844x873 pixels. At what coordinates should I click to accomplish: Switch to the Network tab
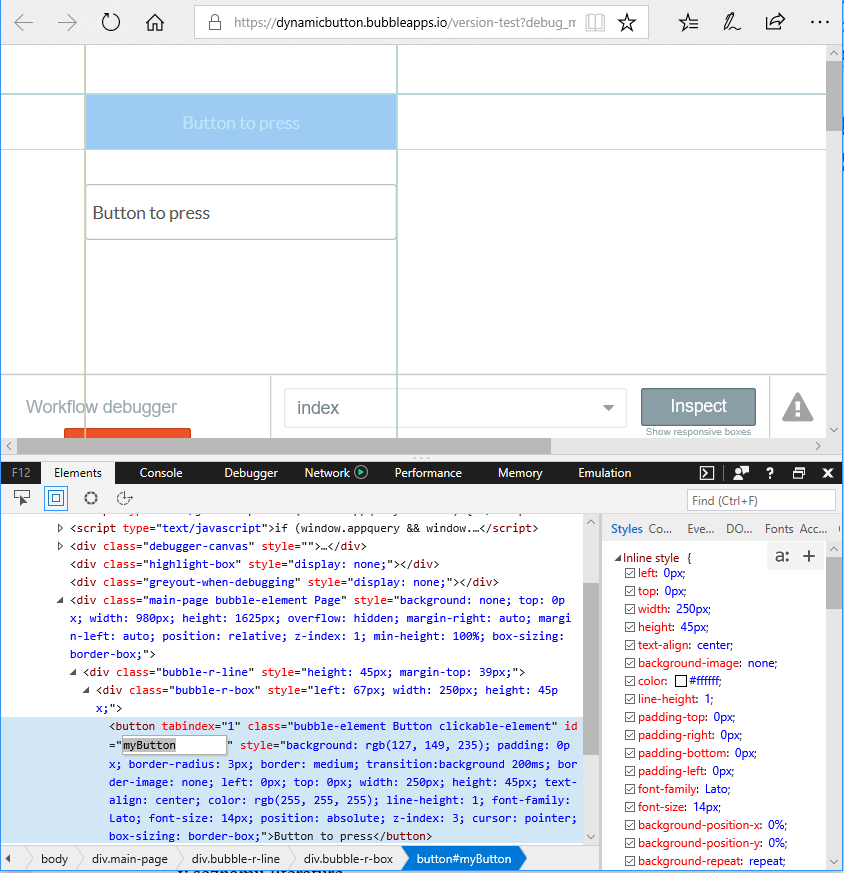[327, 473]
